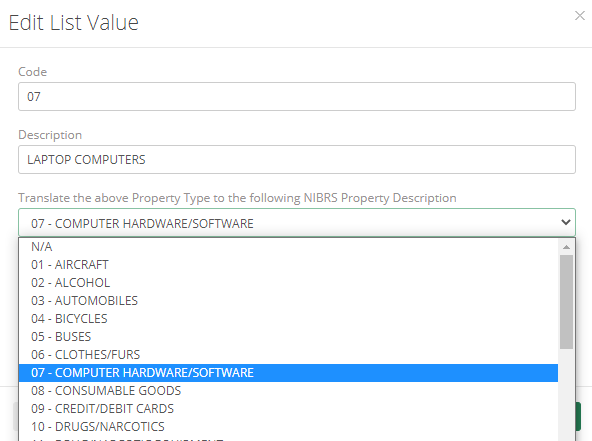
Task: Select 08 - CONSUMABLE GOODS option
Action: pyautogui.click(x=288, y=391)
